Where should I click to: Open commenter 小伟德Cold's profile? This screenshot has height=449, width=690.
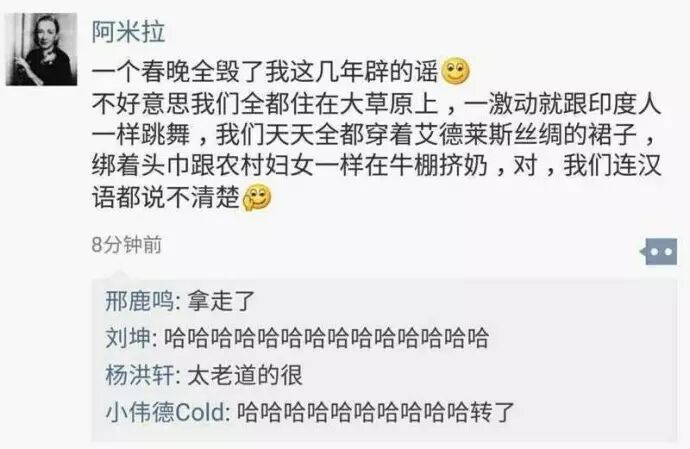pos(165,412)
